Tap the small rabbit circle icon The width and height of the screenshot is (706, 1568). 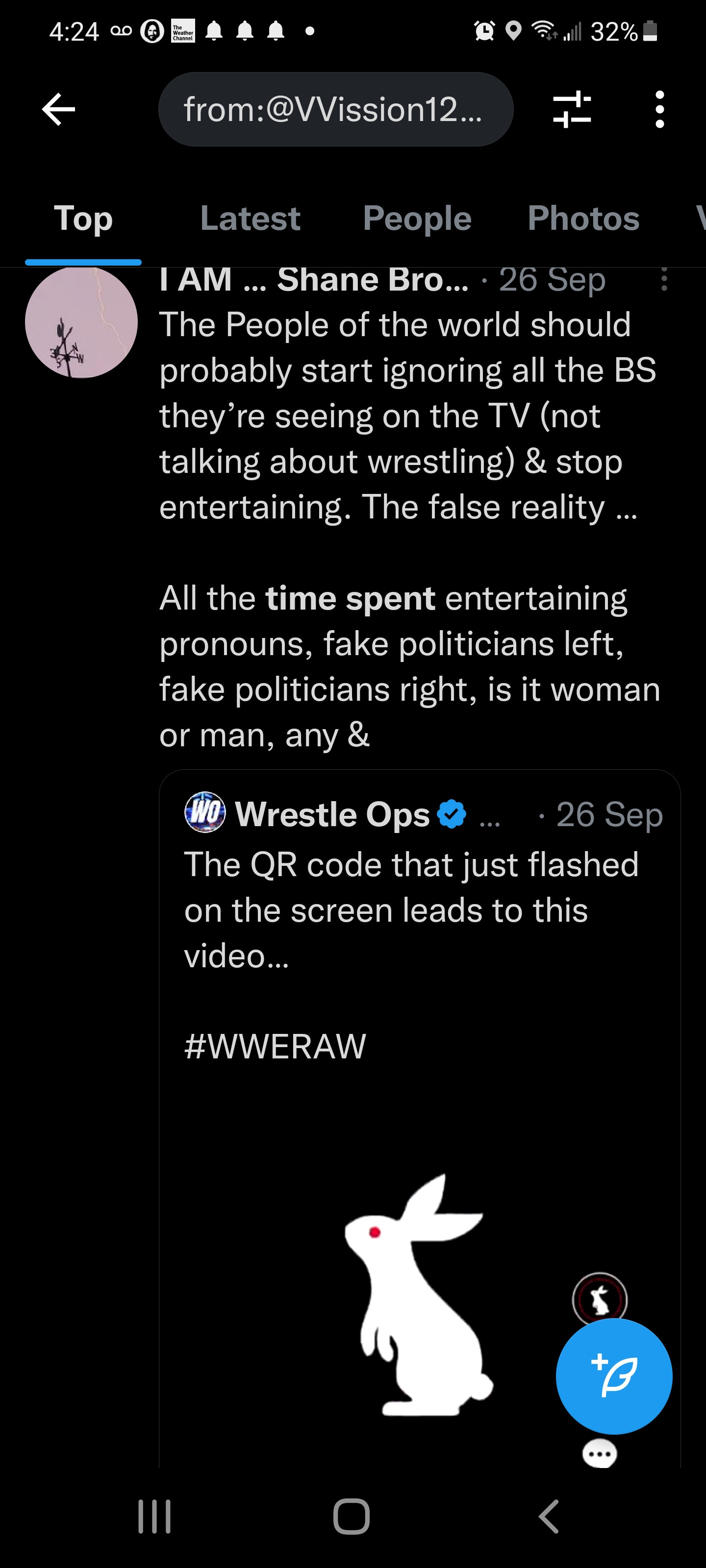point(600,1299)
